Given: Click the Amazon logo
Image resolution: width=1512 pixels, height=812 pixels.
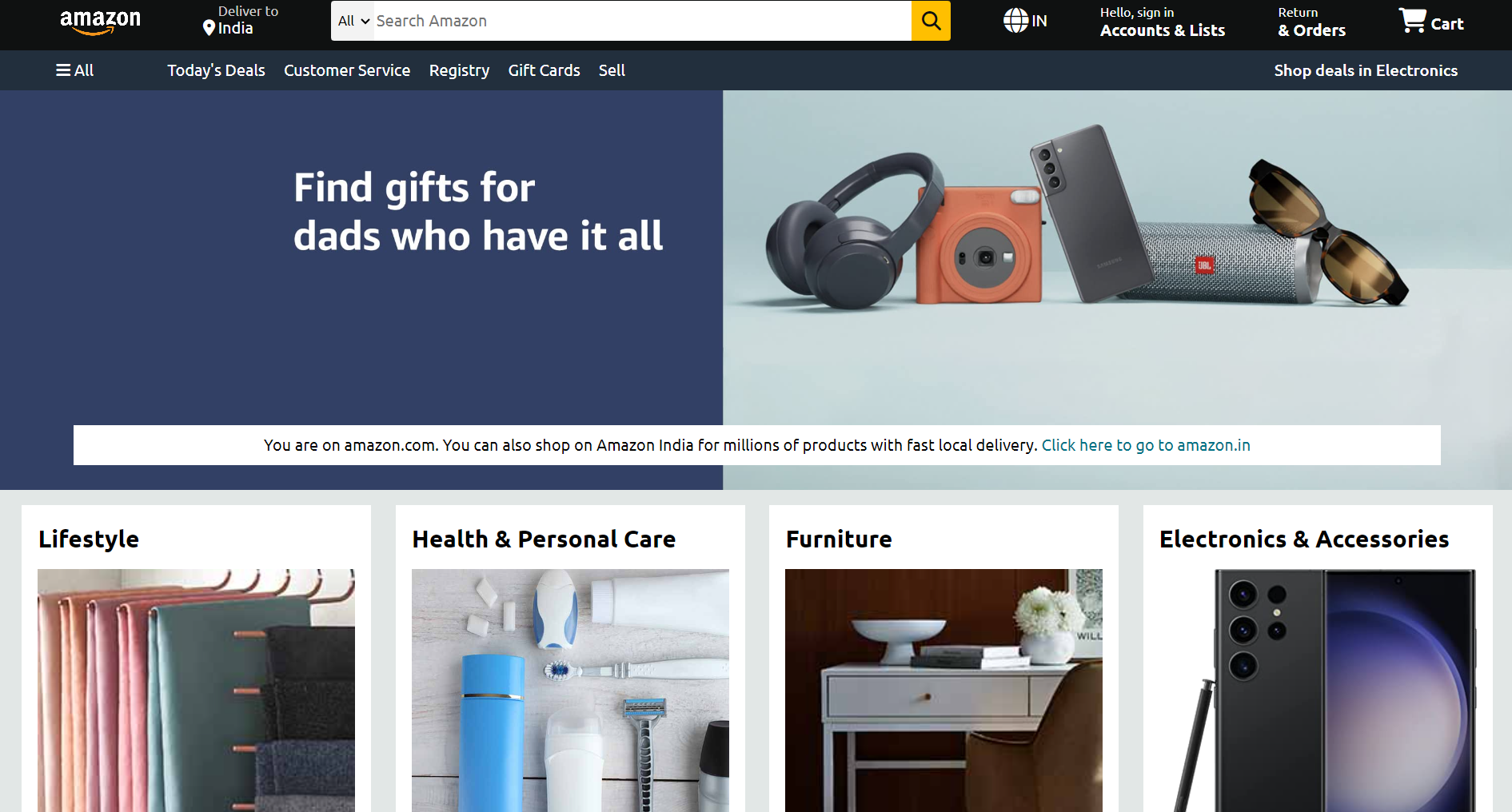Looking at the screenshot, I should (100, 22).
